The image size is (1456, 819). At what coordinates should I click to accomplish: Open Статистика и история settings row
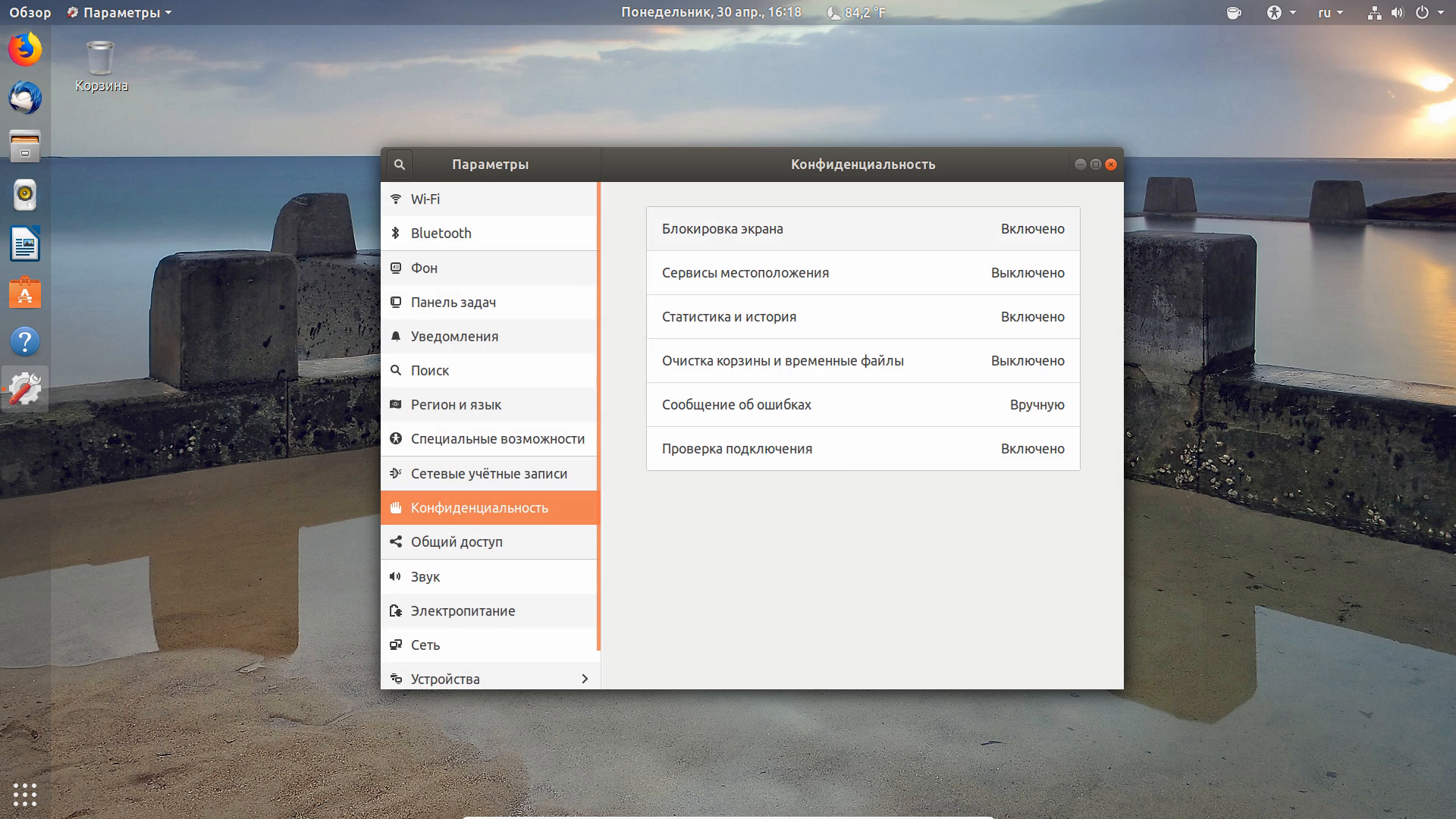click(863, 317)
